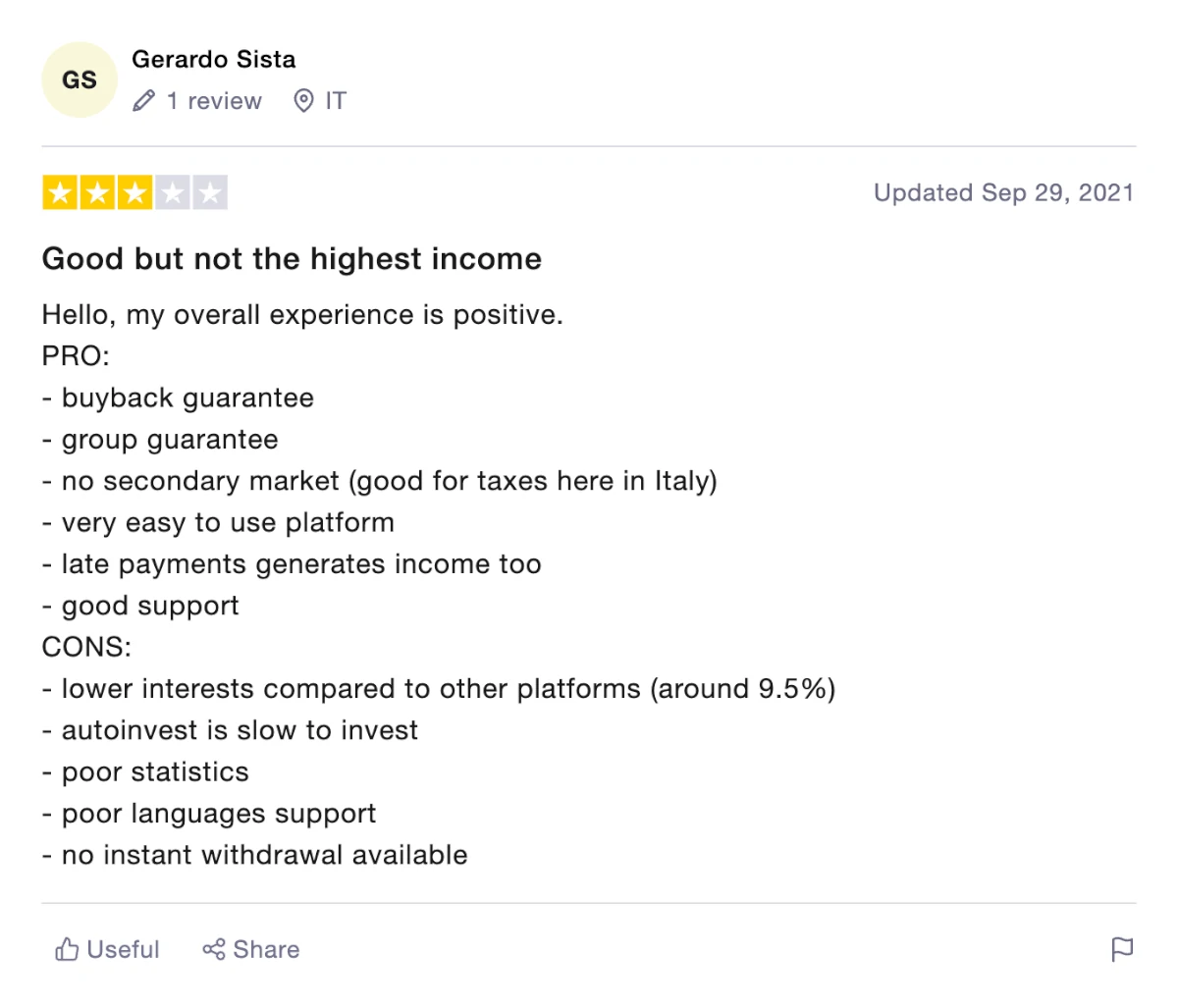Viewport: 1178px width, 1008px height.
Task: Flag this review with the flag icon
Action: 1121,949
